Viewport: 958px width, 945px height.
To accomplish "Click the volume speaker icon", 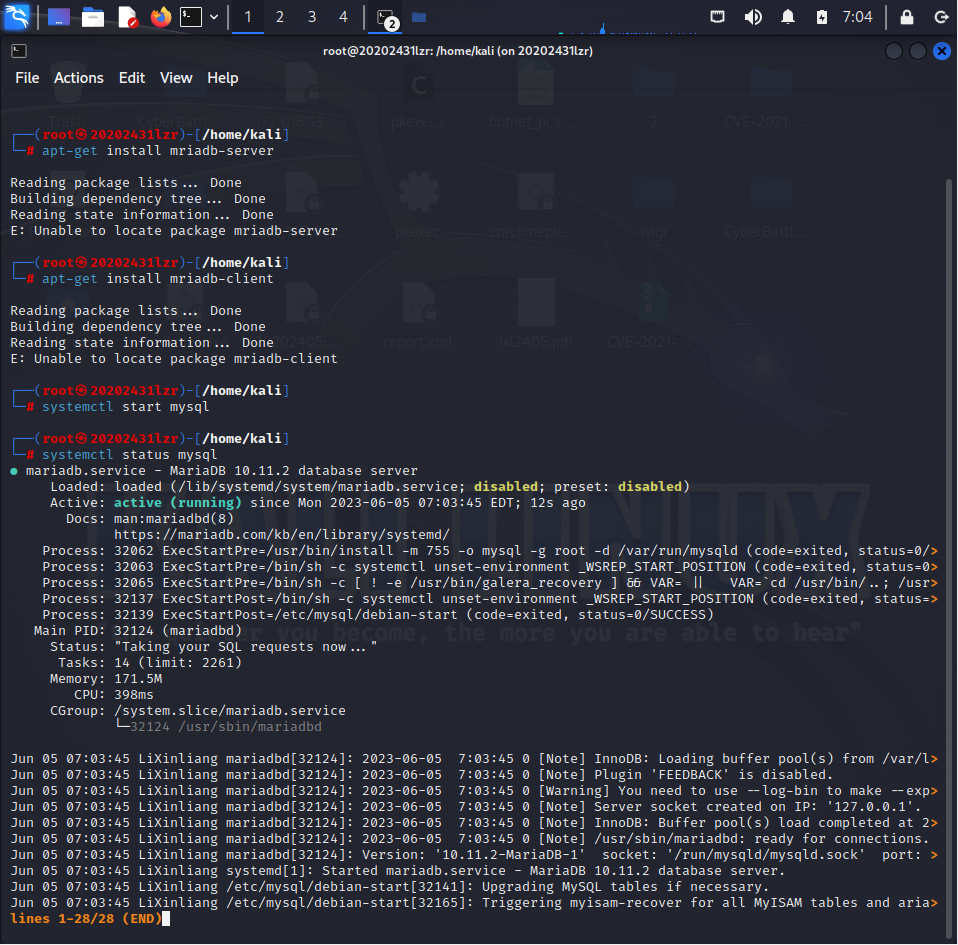I will click(x=753, y=16).
